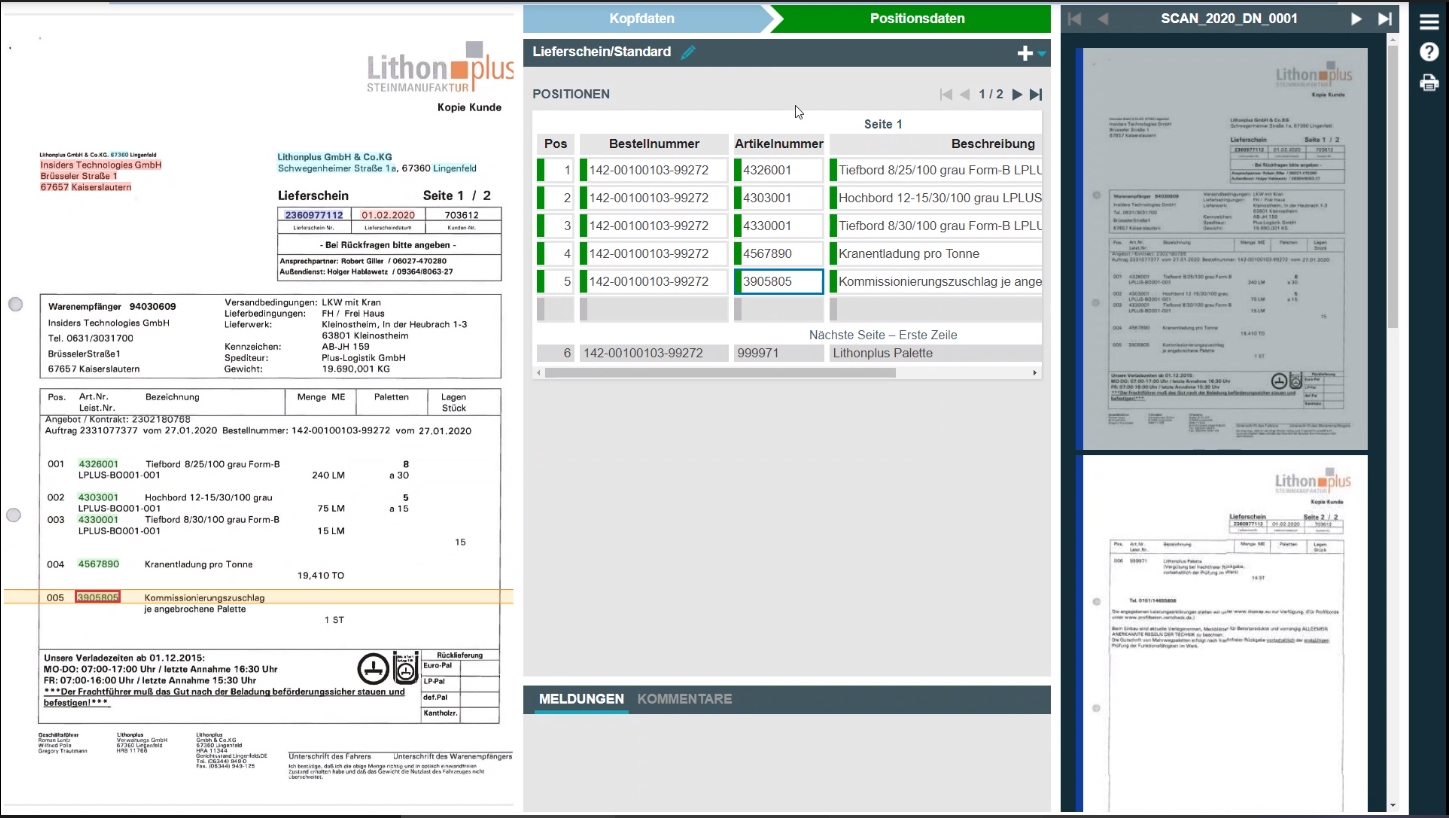Click highlighted 4326001 in the document view

pyautogui.click(x=98, y=464)
